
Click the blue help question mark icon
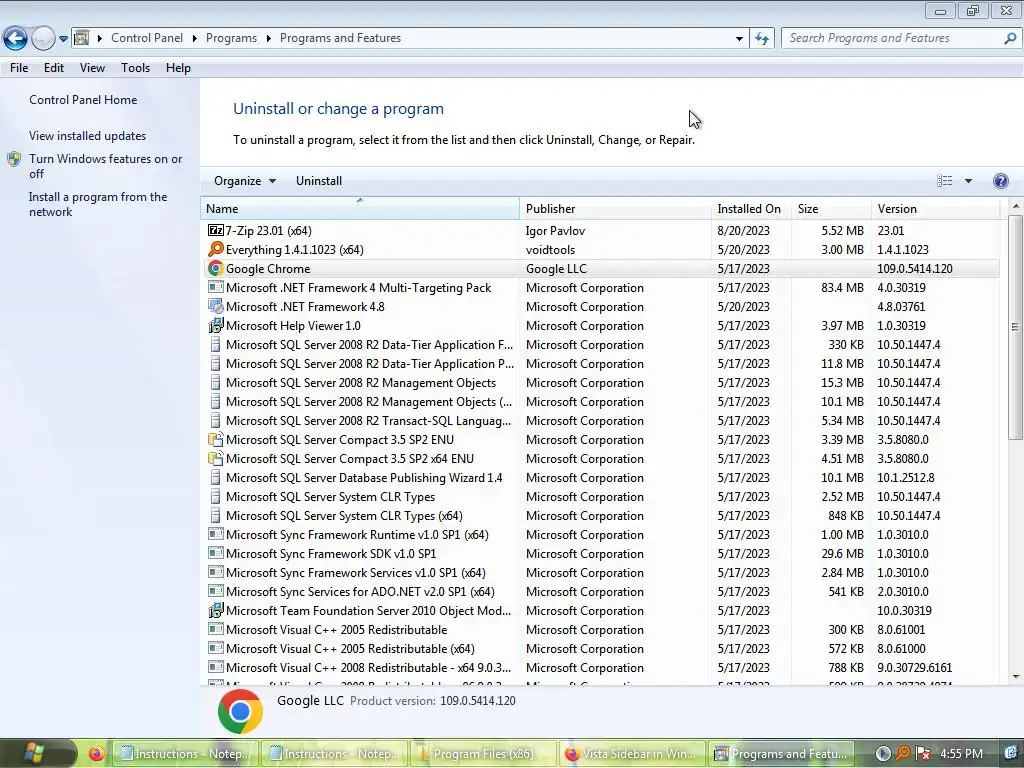pos(1000,181)
